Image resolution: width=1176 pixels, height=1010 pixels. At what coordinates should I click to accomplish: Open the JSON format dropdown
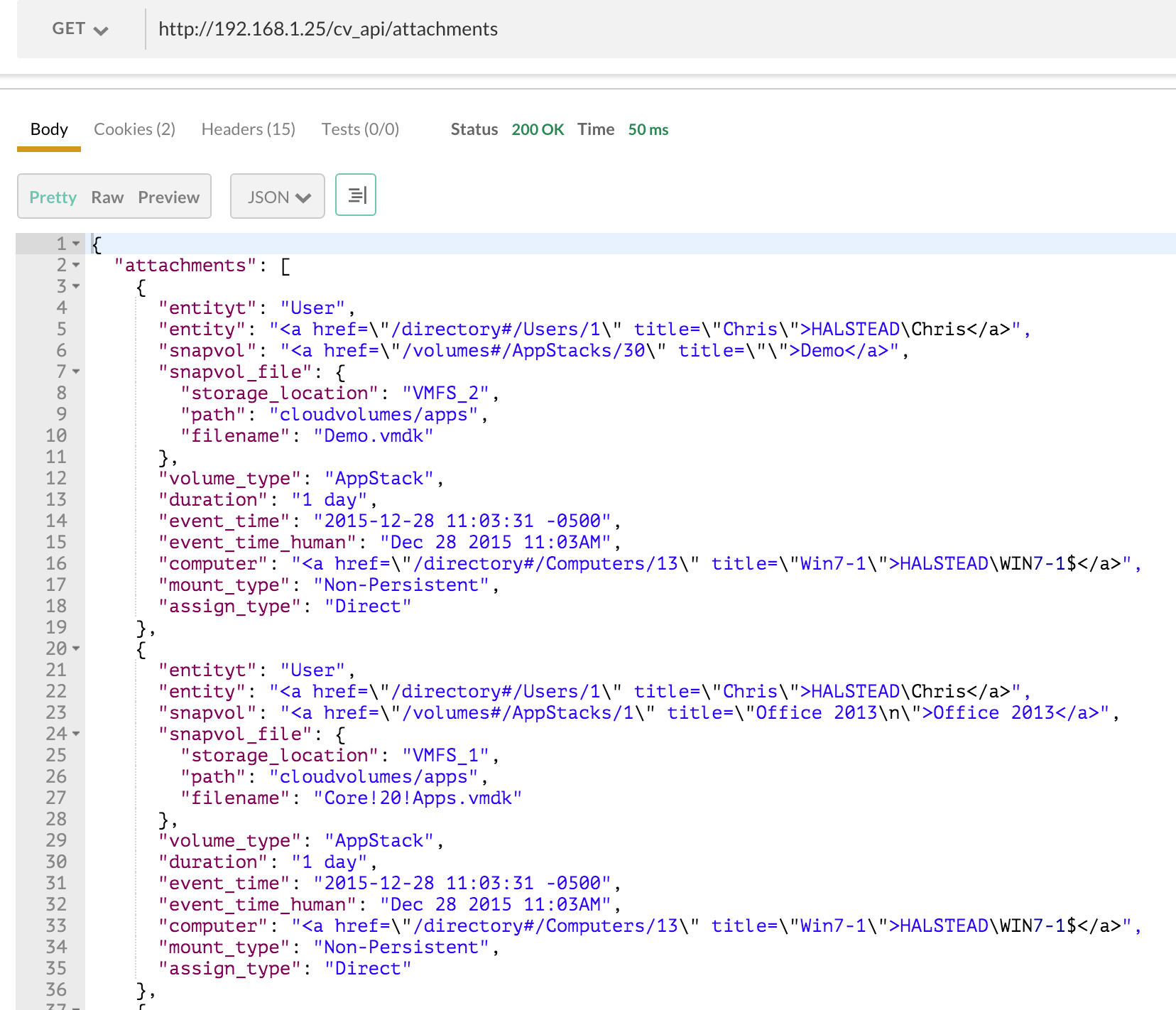[278, 197]
